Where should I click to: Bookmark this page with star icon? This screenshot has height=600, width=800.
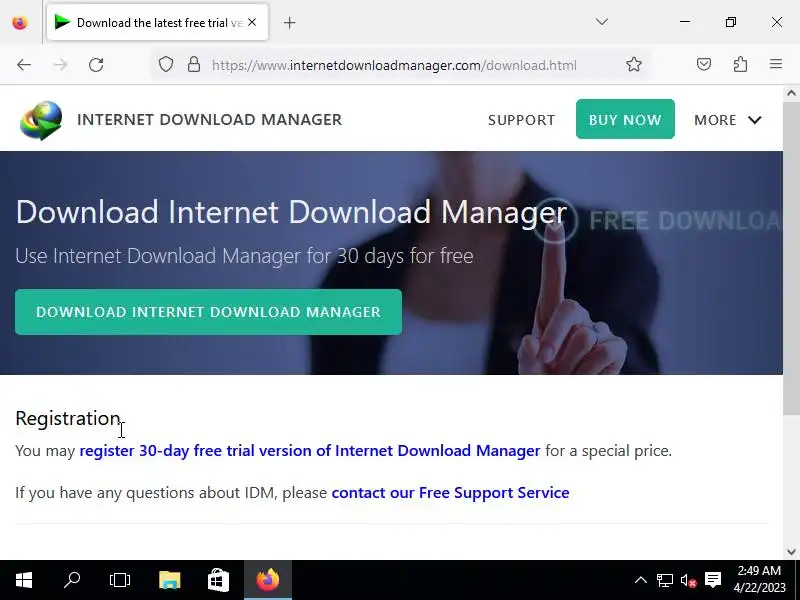point(634,64)
